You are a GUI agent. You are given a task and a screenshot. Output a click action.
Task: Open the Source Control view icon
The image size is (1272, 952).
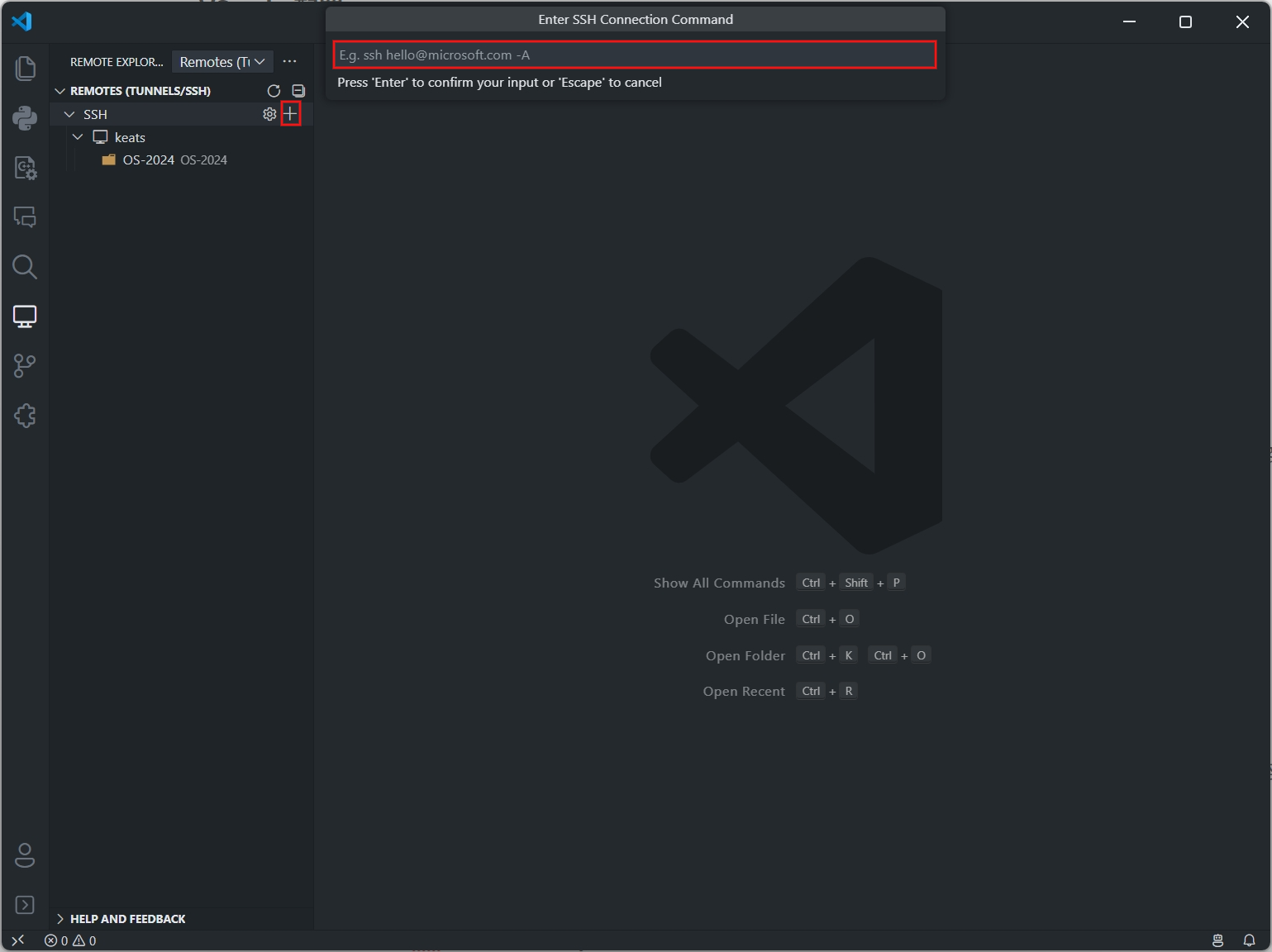point(25,366)
